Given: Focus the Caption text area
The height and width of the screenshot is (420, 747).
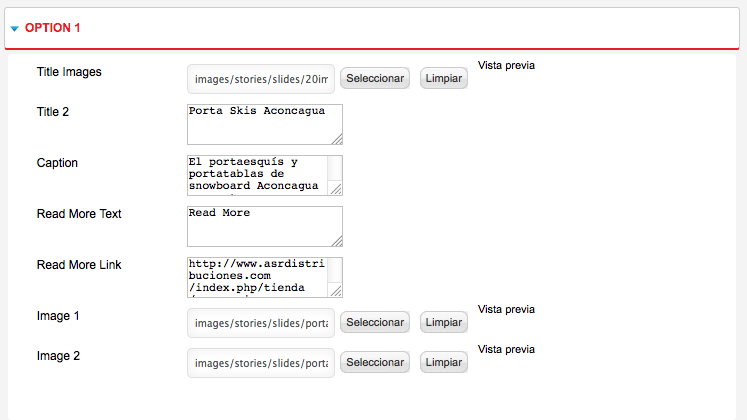Looking at the screenshot, I should tap(257, 175).
